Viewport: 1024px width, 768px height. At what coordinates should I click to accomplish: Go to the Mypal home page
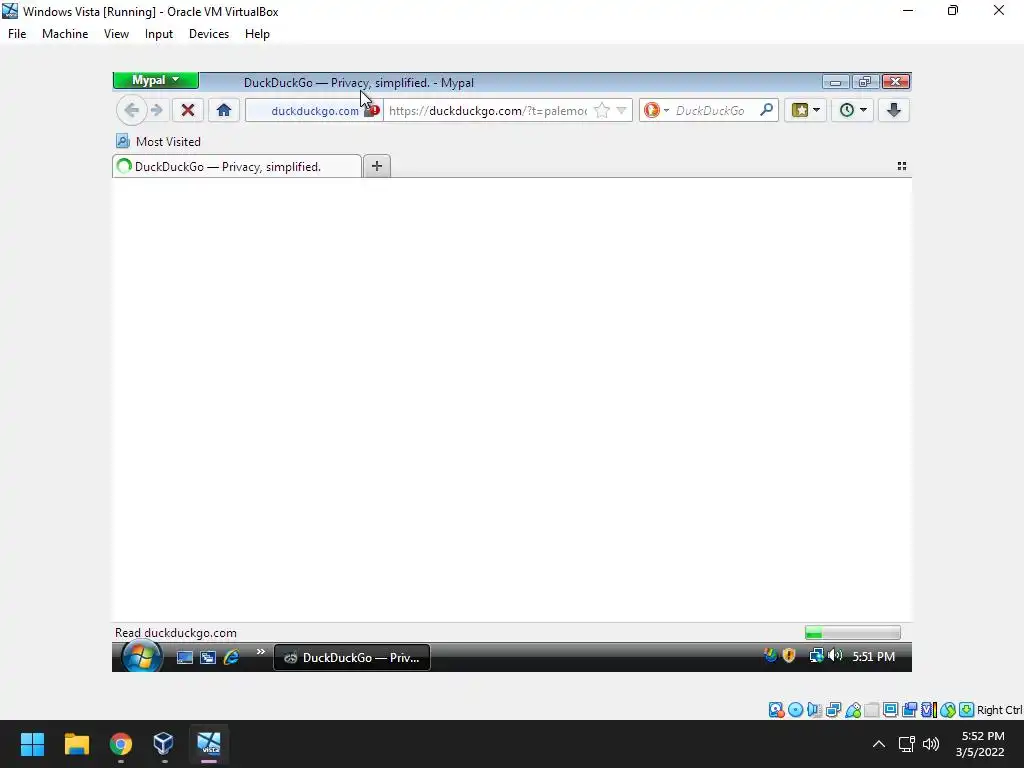point(224,110)
